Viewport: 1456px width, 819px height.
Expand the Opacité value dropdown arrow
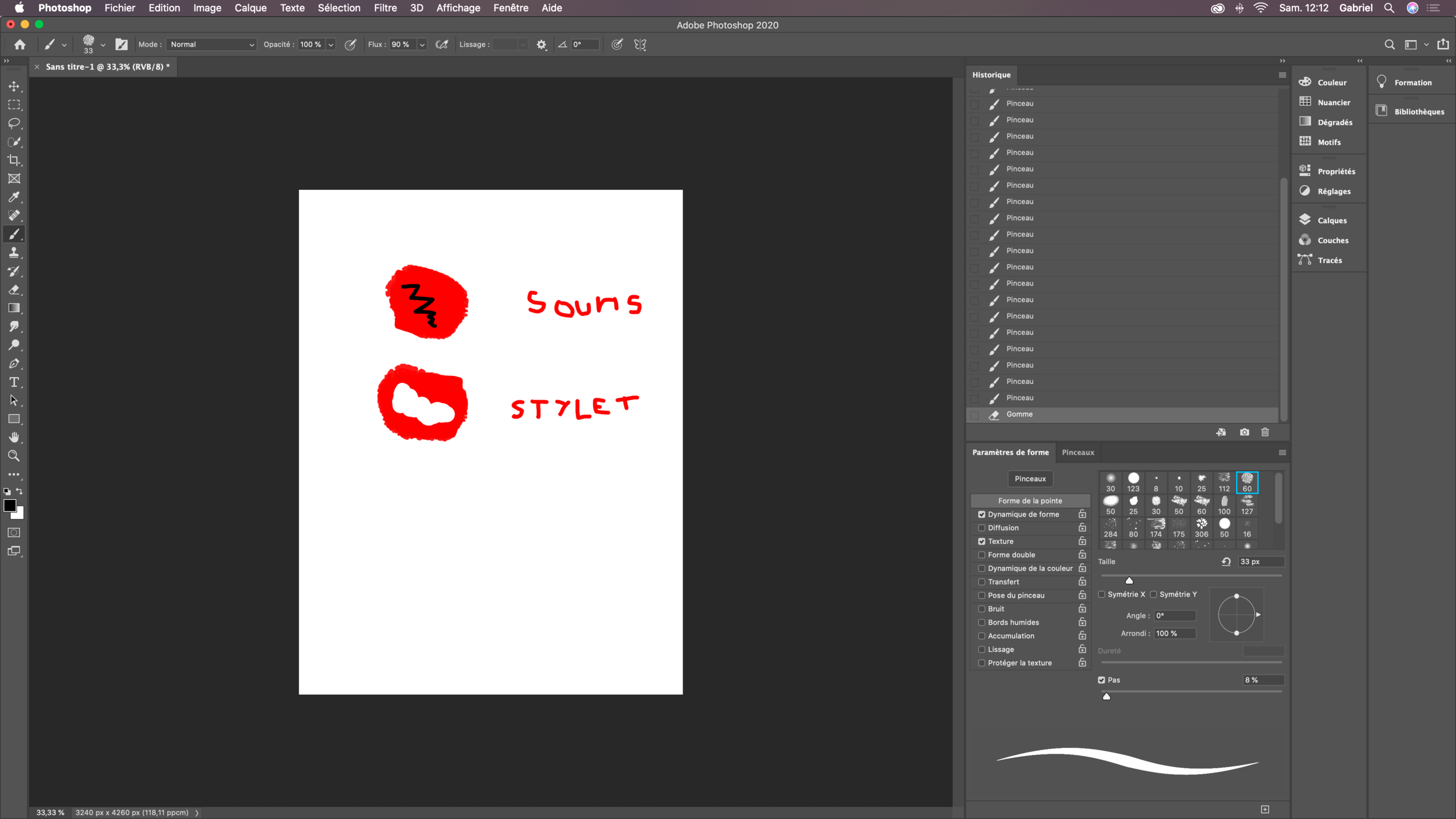[331, 45]
